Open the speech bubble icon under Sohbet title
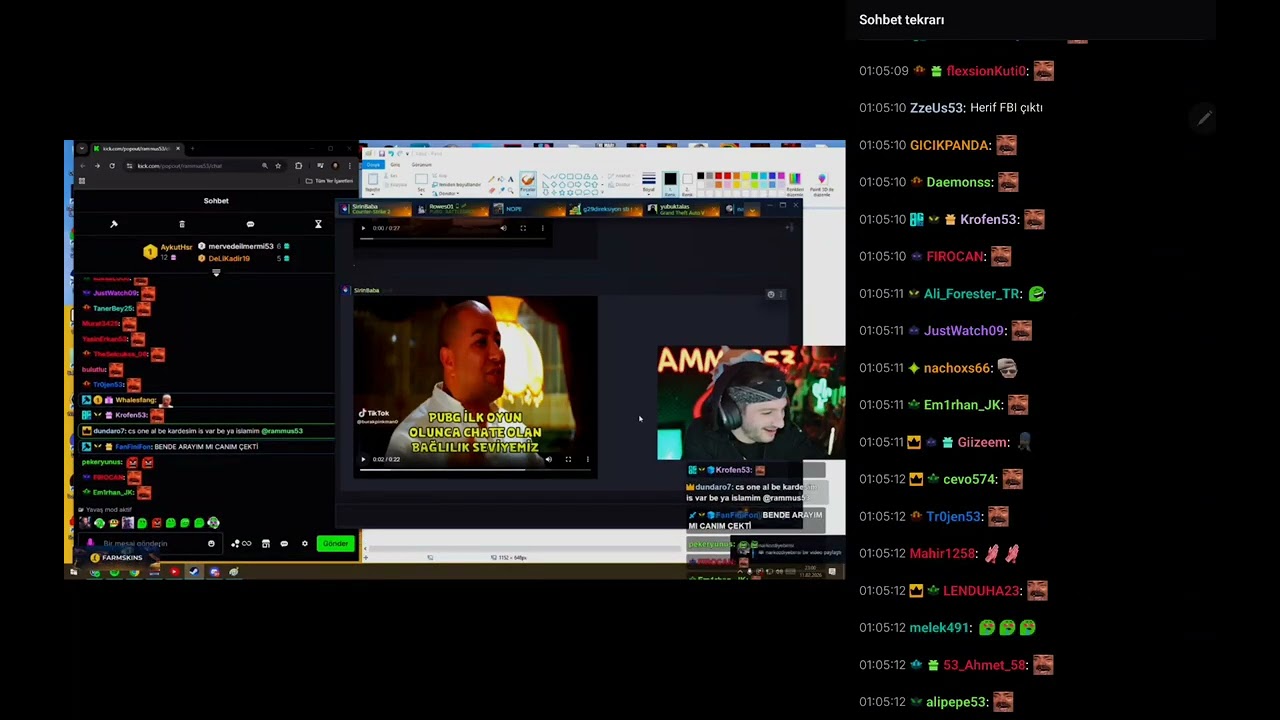This screenshot has width=1280, height=720. coord(250,224)
